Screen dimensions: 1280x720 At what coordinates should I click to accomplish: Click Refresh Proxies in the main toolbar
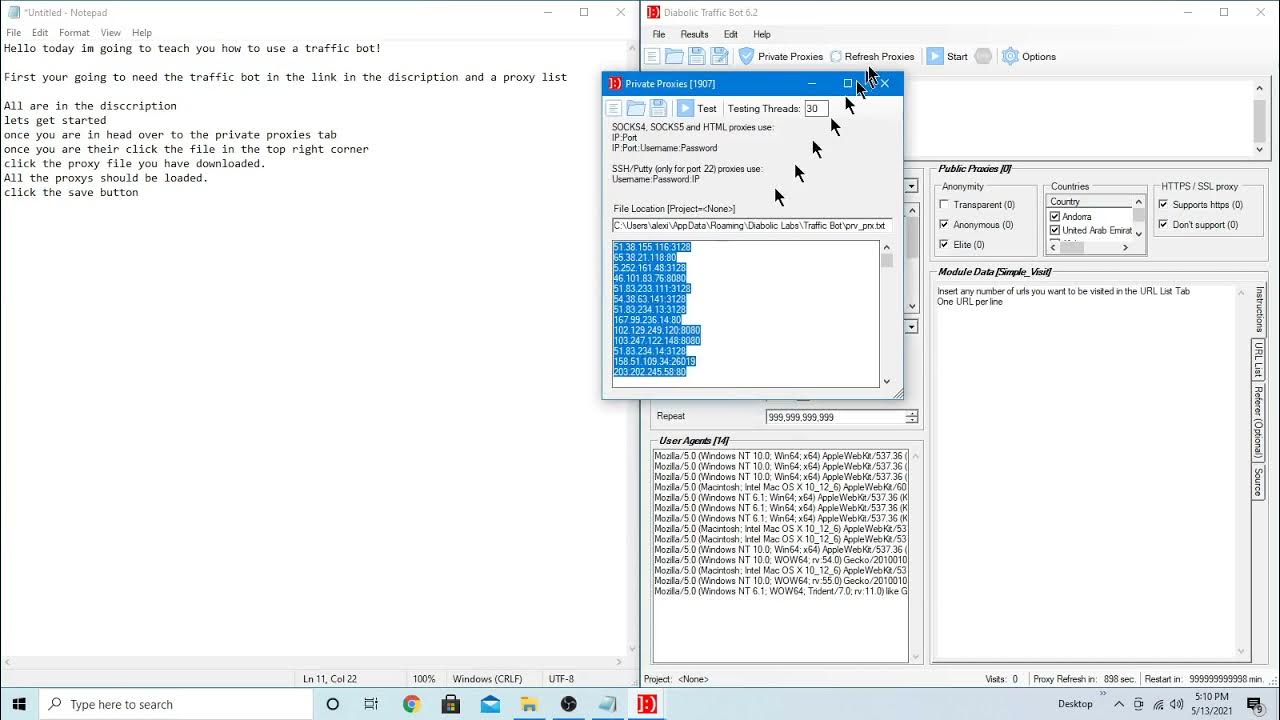pyautogui.click(x=872, y=57)
